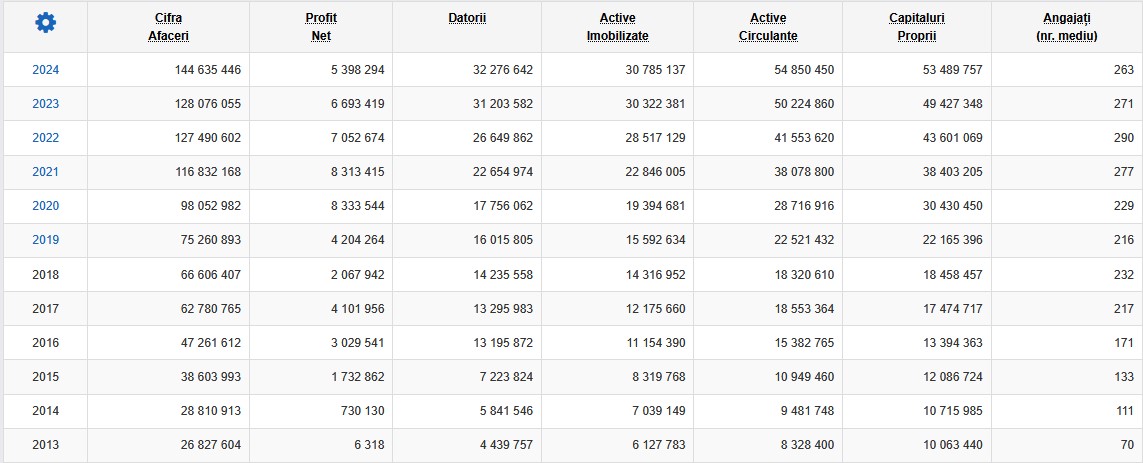Select net profit 8 333 544
Viewport: 1143px width, 463px height.
[357, 206]
